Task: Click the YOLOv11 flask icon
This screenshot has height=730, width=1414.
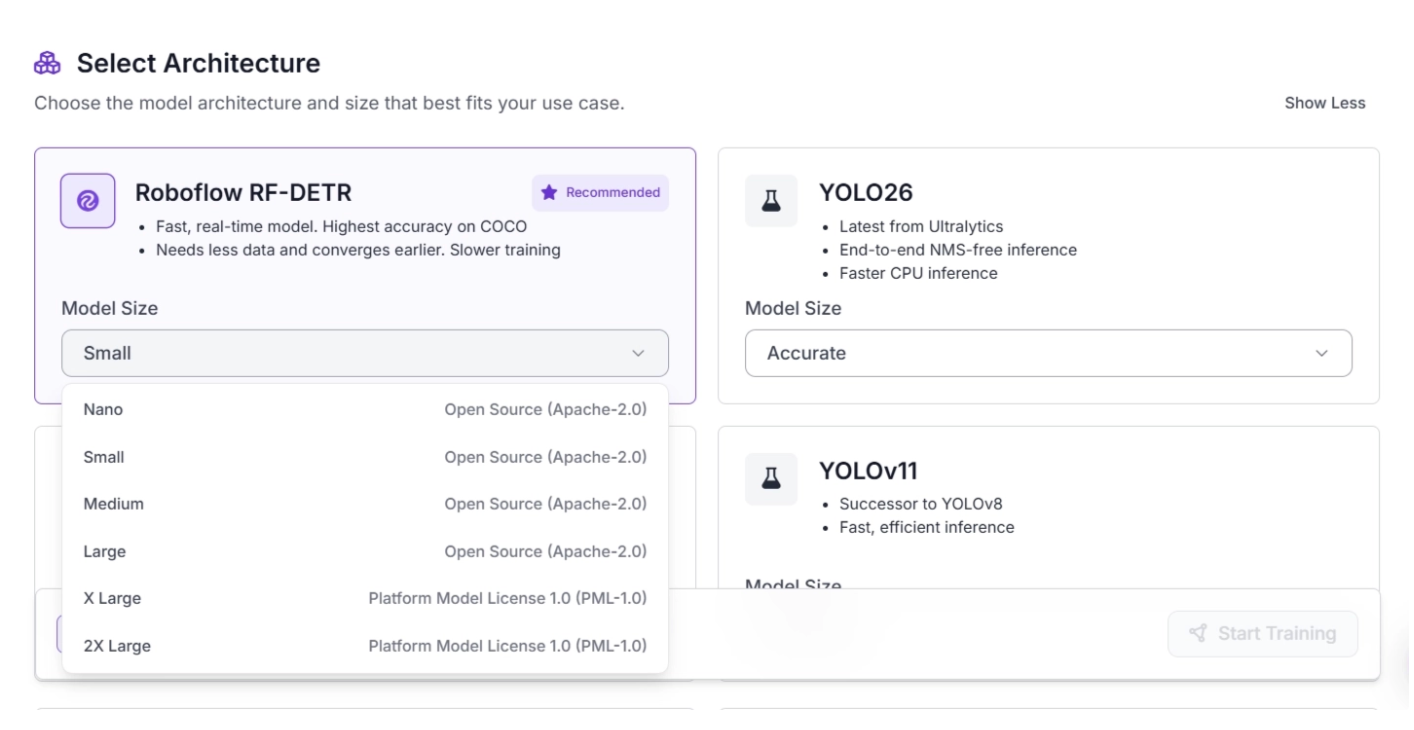Action: pyautogui.click(x=770, y=479)
